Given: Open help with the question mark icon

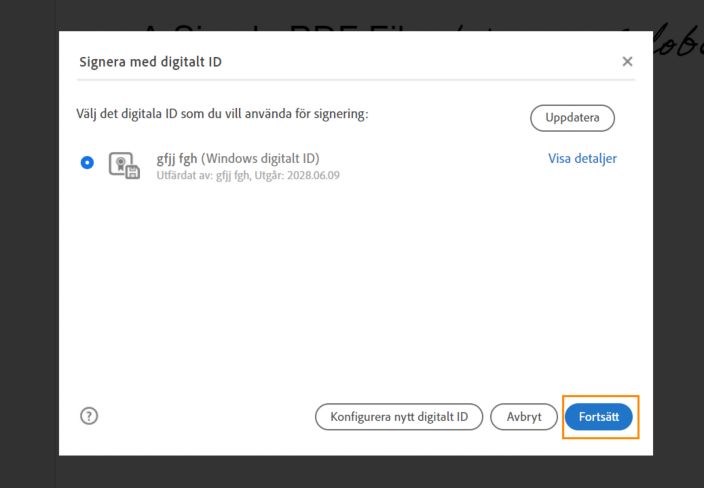Looking at the screenshot, I should pyautogui.click(x=89, y=416).
